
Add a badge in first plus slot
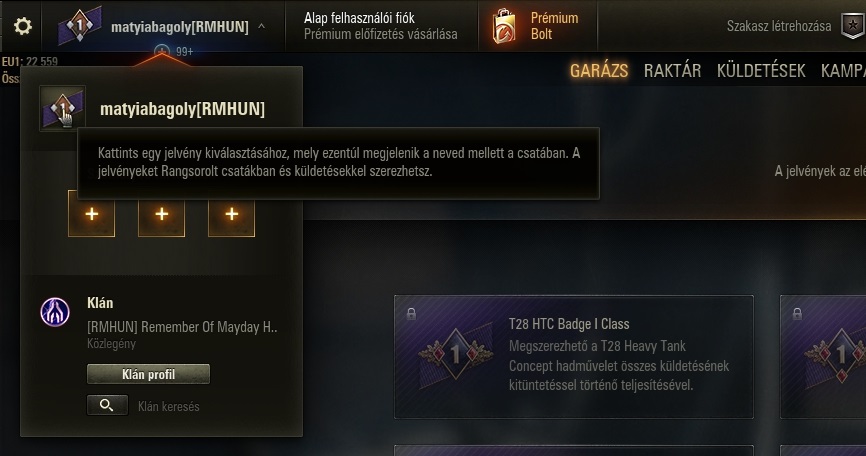pos(92,214)
